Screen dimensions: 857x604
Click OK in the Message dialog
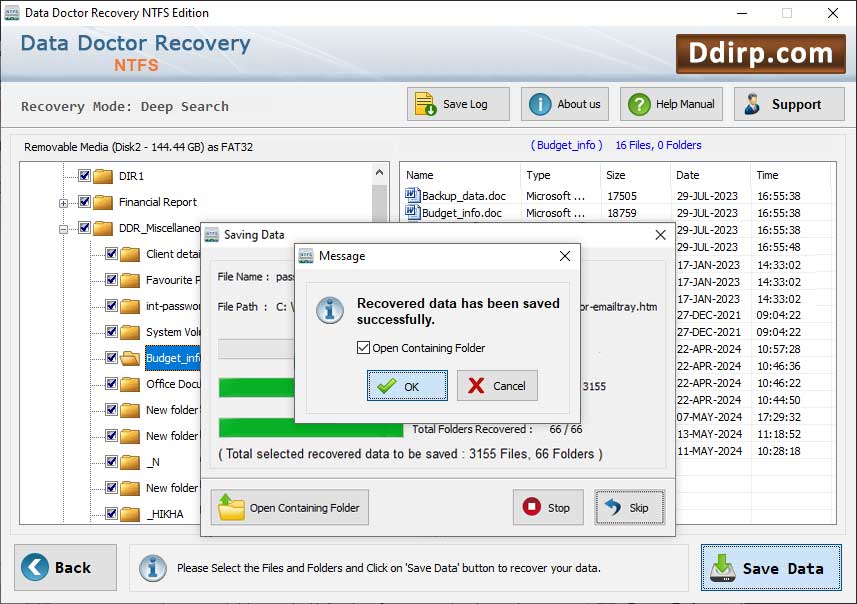click(x=407, y=386)
